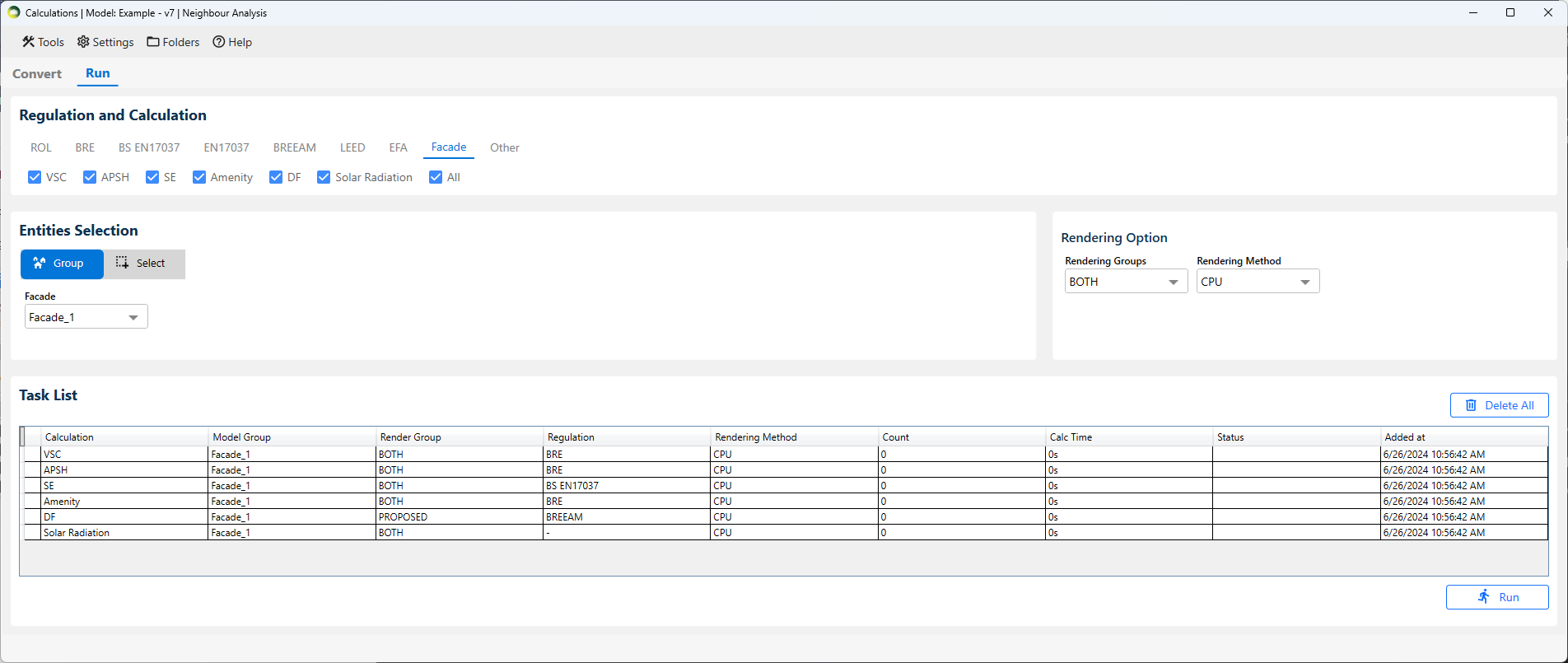
Task: Toggle the Solar Radiation checkbox
Action: pyautogui.click(x=324, y=177)
